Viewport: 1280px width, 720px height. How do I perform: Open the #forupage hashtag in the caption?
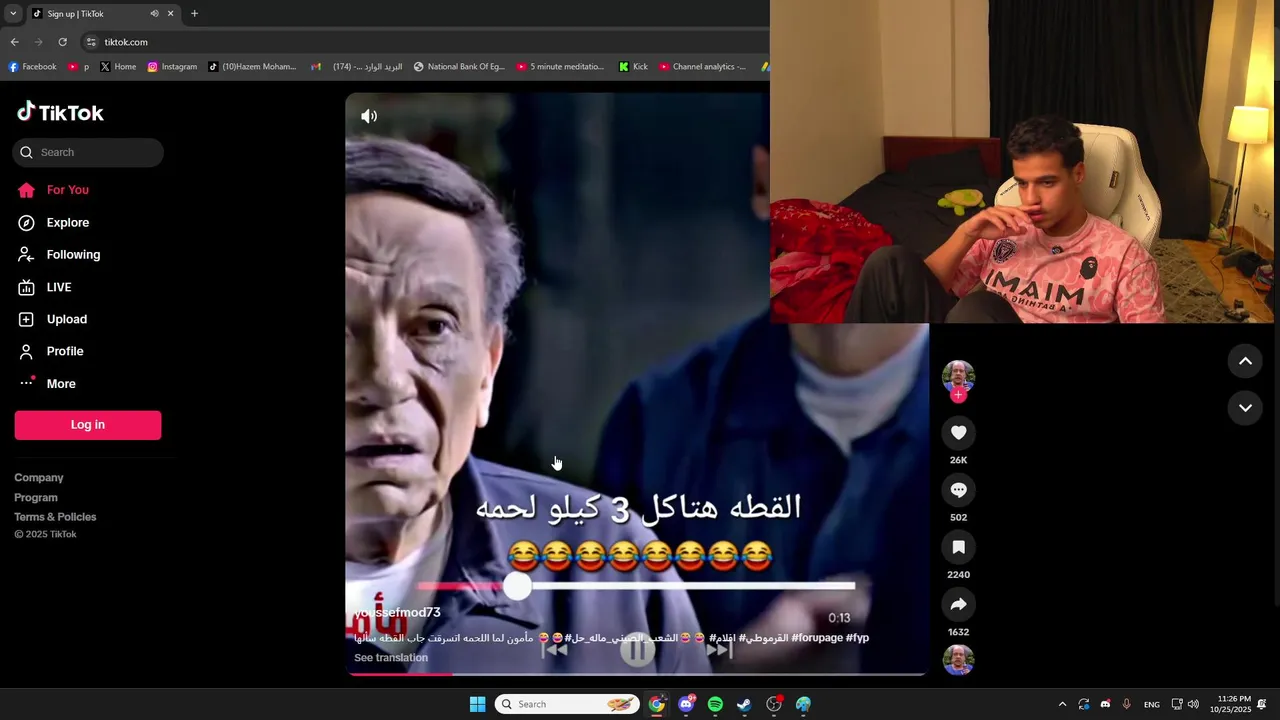[817, 637]
